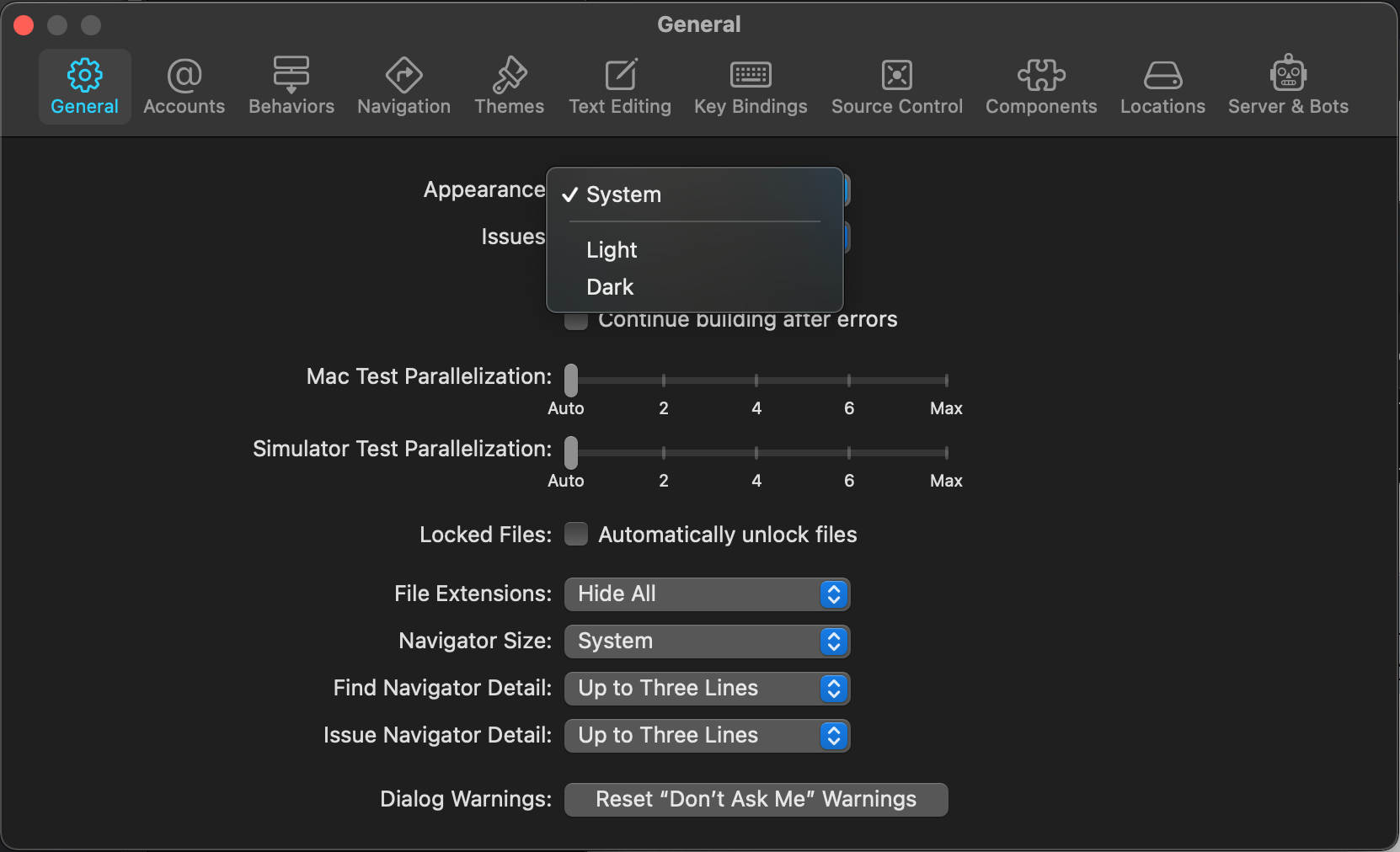The width and height of the screenshot is (1400, 852).
Task: Open the Text Editing pencil icon
Action: pyautogui.click(x=621, y=75)
